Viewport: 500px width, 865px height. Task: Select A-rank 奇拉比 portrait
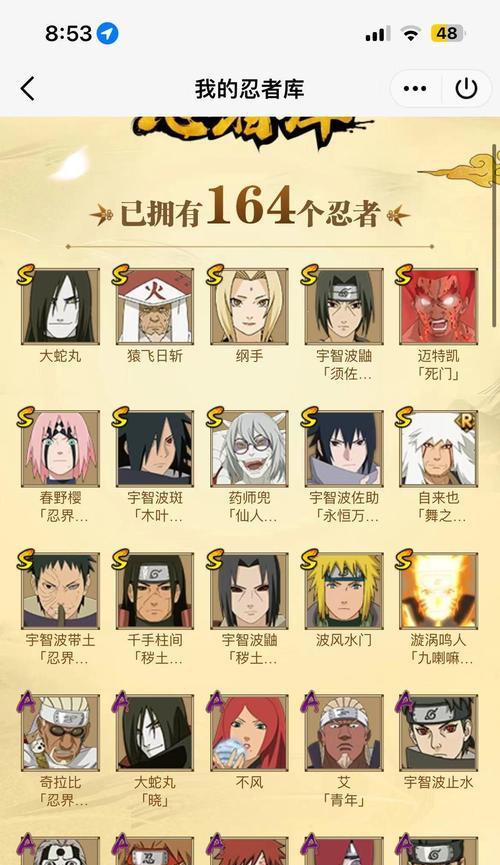60,732
